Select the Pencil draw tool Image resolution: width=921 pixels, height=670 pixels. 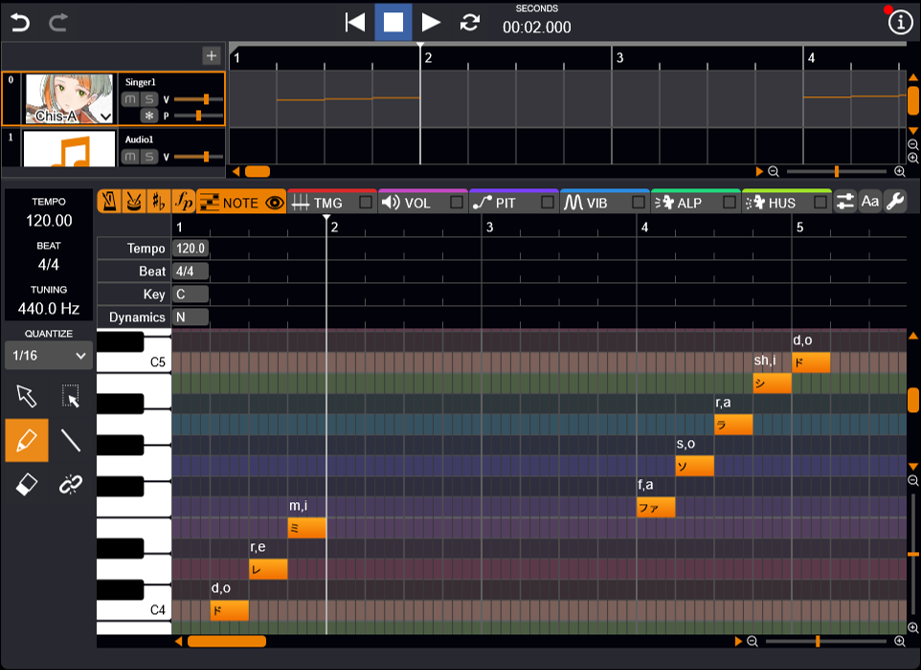(x=27, y=440)
